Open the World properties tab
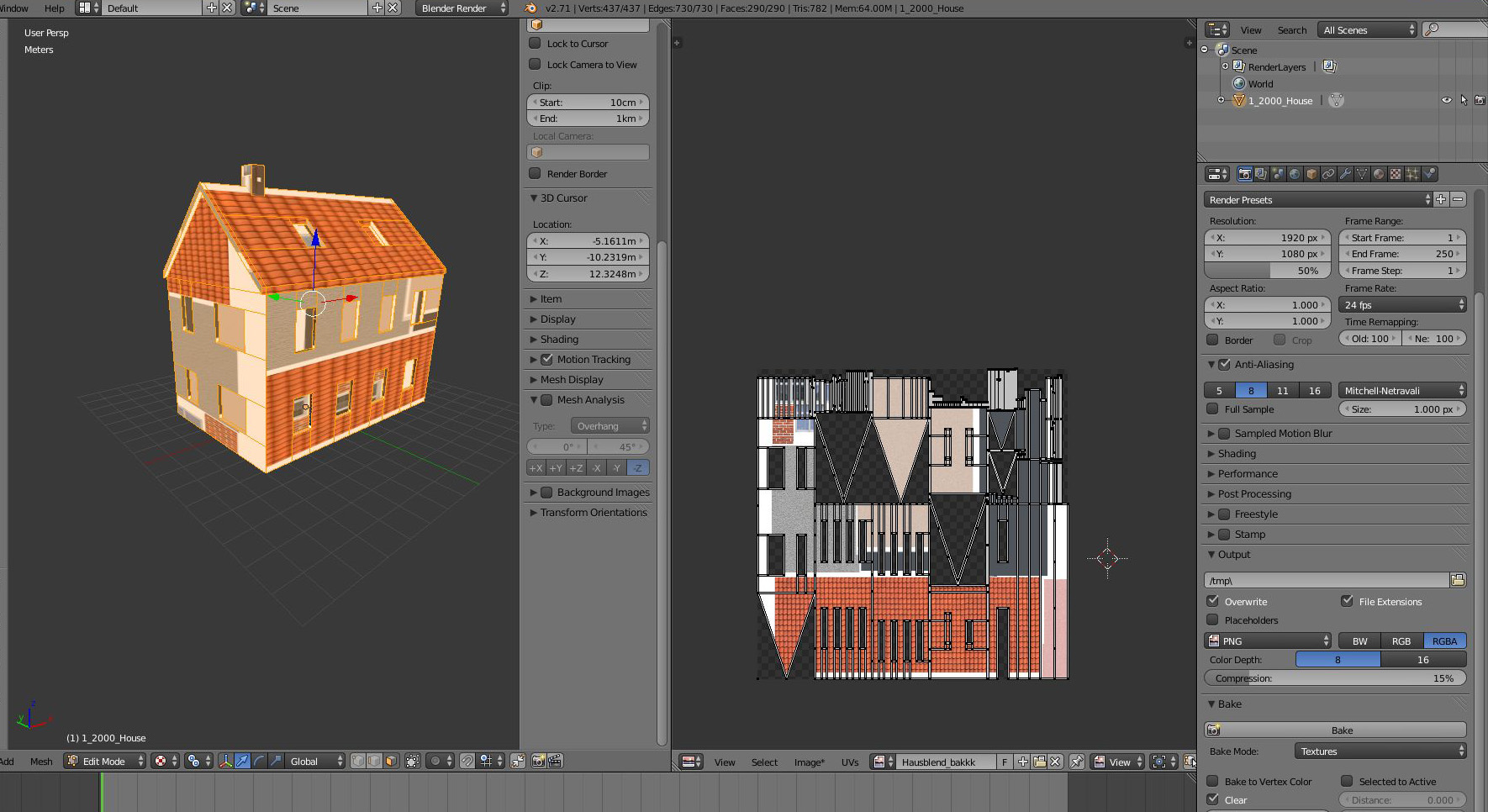This screenshot has height=812, width=1488. [1295, 174]
